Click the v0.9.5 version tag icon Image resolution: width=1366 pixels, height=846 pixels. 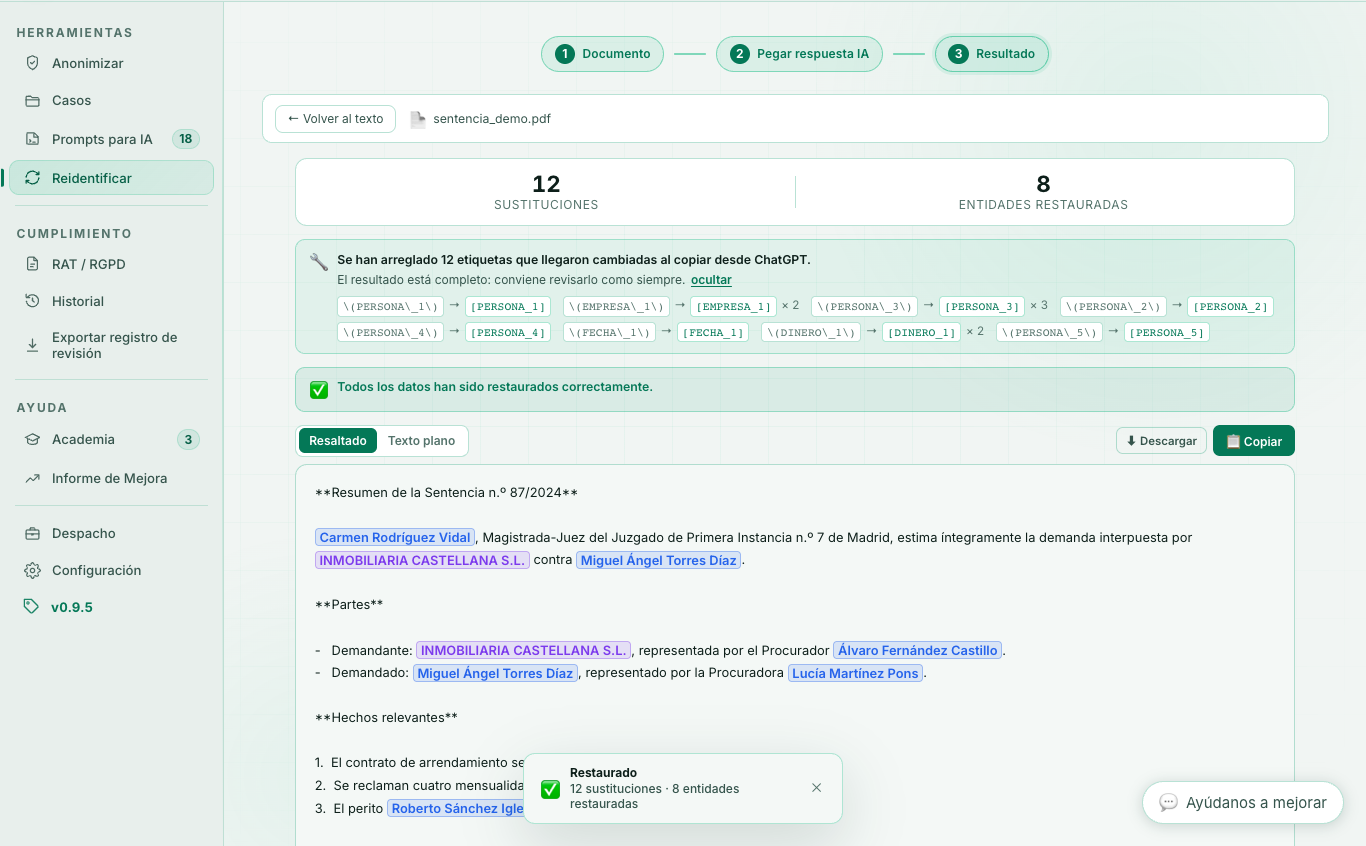[32, 607]
